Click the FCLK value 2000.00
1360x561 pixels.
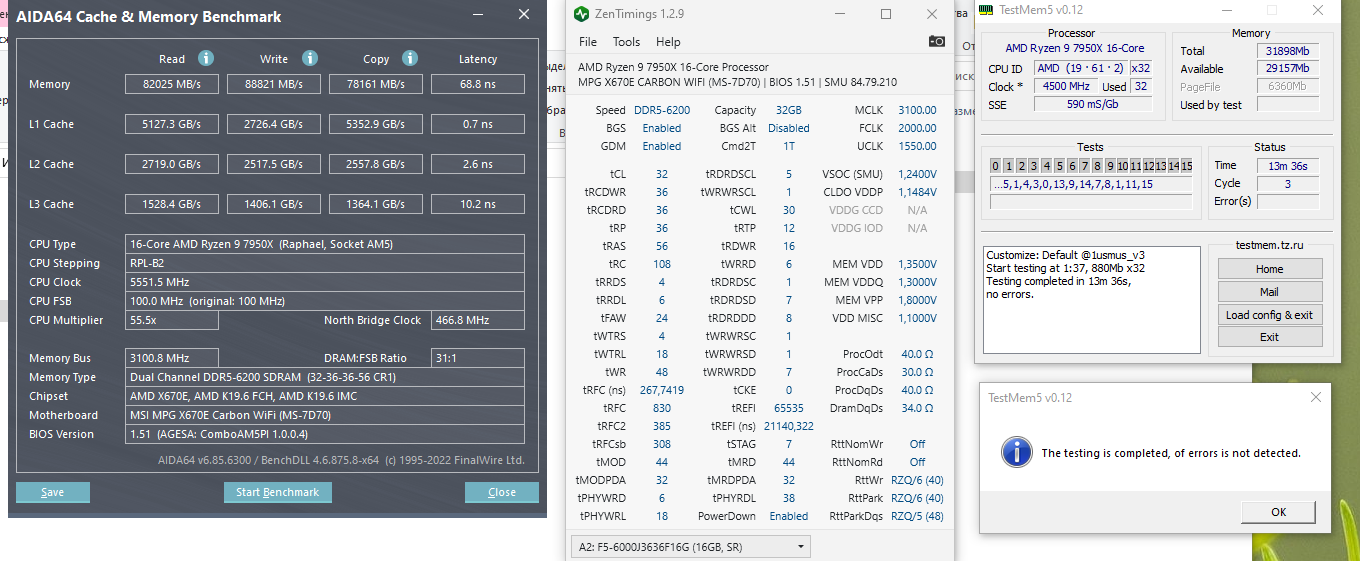click(x=917, y=128)
